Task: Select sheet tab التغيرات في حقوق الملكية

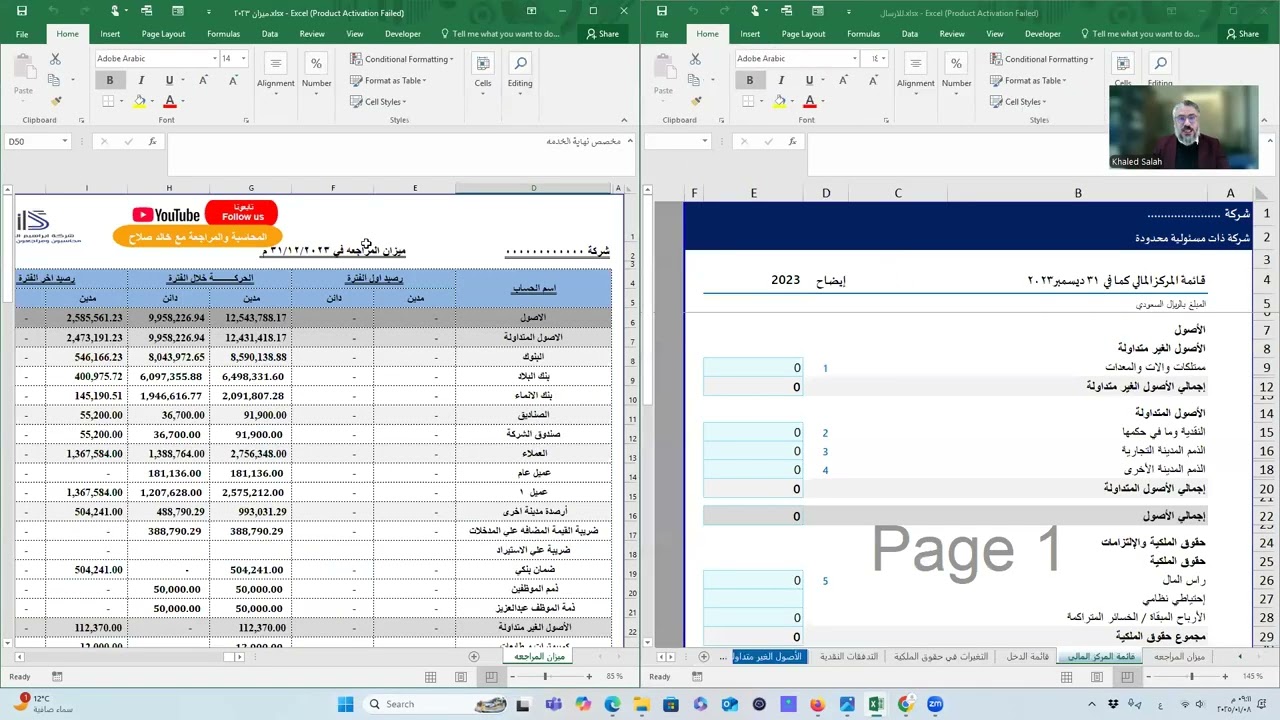Action: click(x=941, y=657)
